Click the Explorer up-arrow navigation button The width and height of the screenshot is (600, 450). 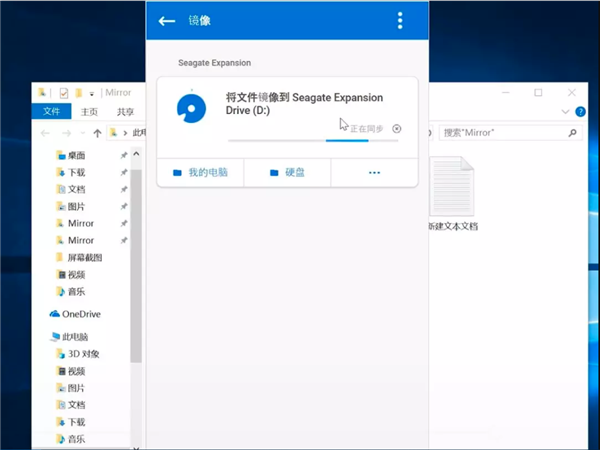click(x=97, y=133)
